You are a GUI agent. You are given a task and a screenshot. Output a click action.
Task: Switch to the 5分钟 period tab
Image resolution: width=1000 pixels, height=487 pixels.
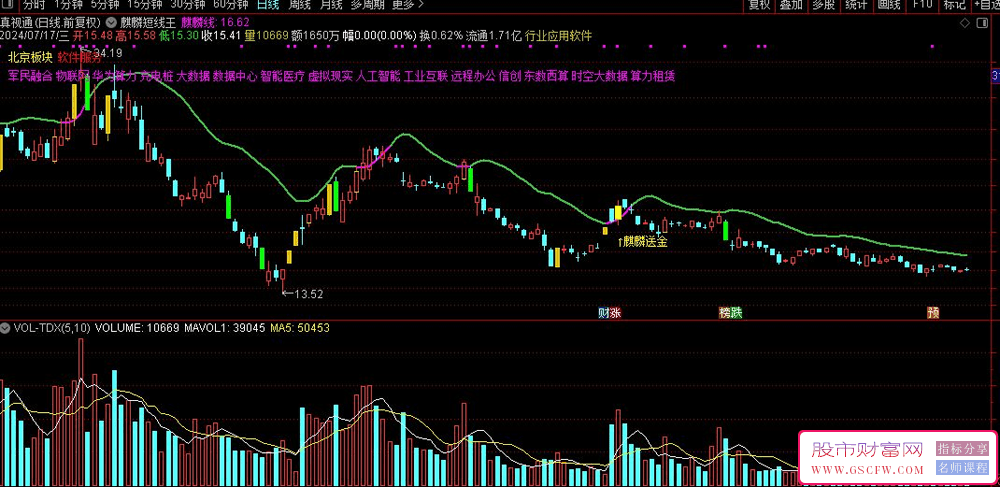tap(105, 4)
